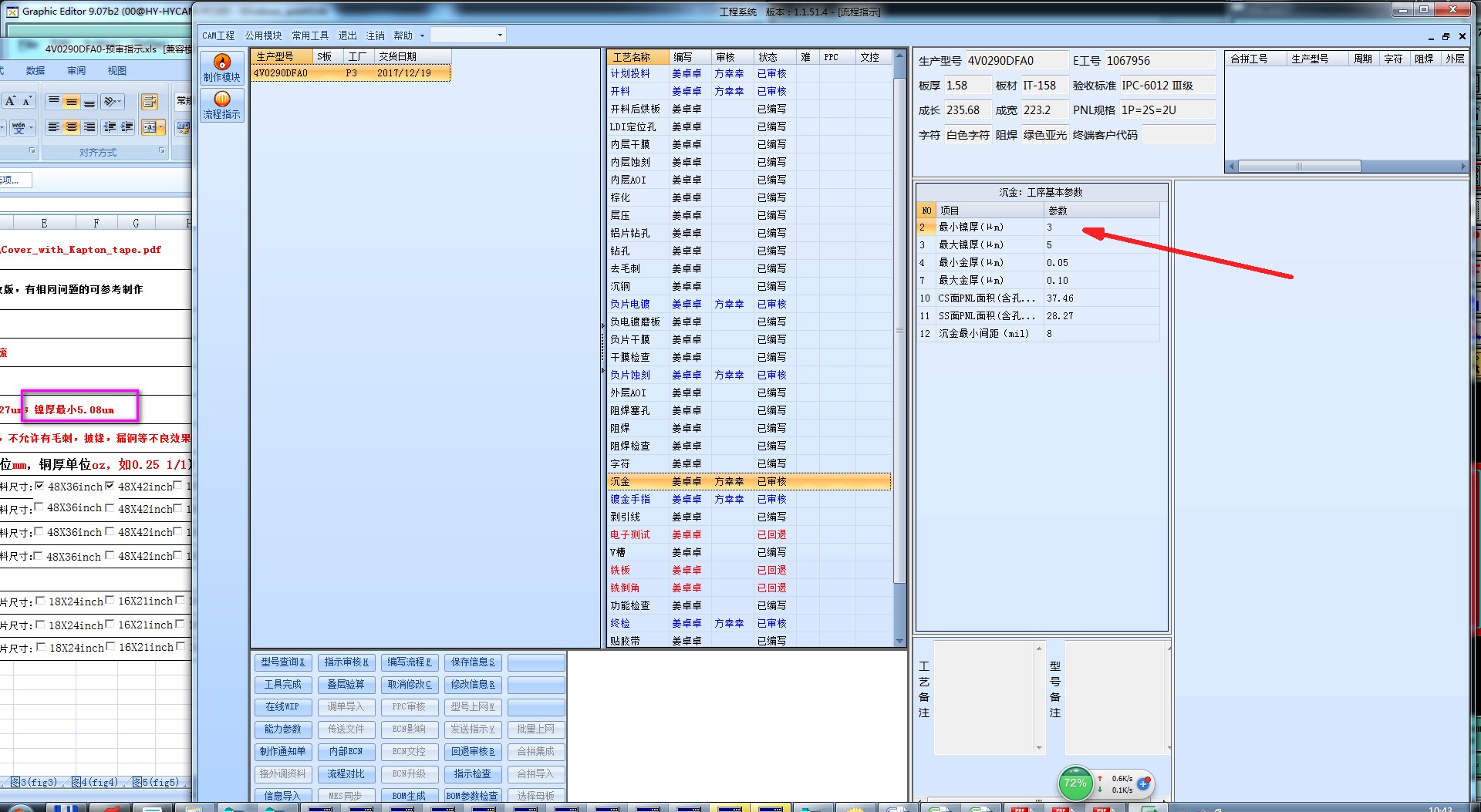Open the 图4(fig4) sheet tab

[95, 782]
